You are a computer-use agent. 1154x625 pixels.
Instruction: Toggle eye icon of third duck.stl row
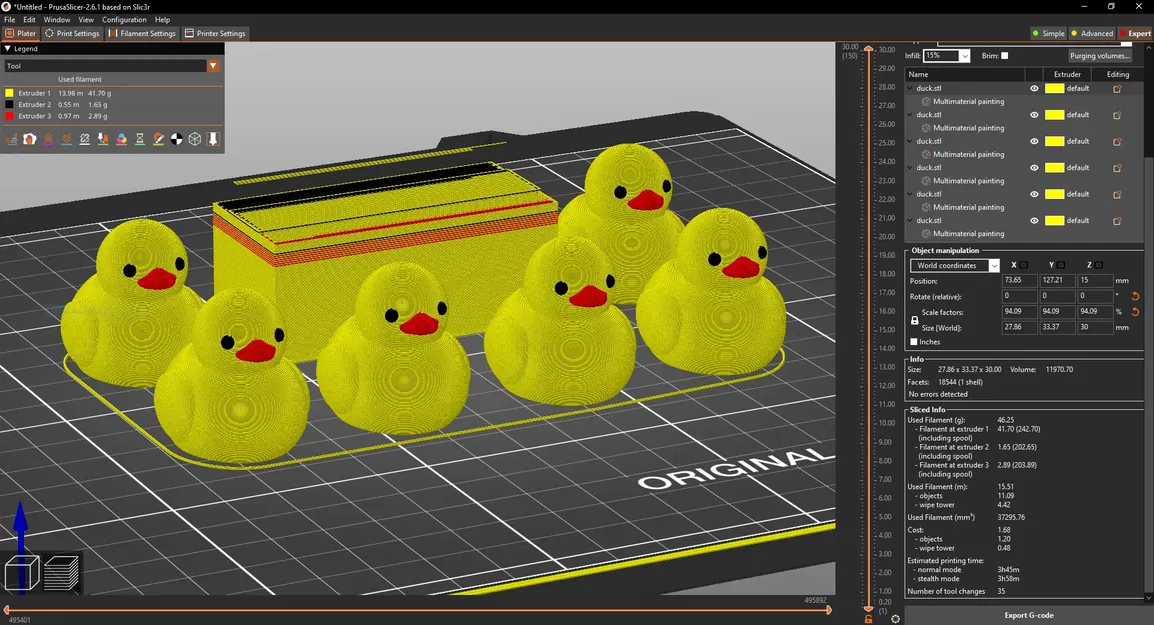1034,141
